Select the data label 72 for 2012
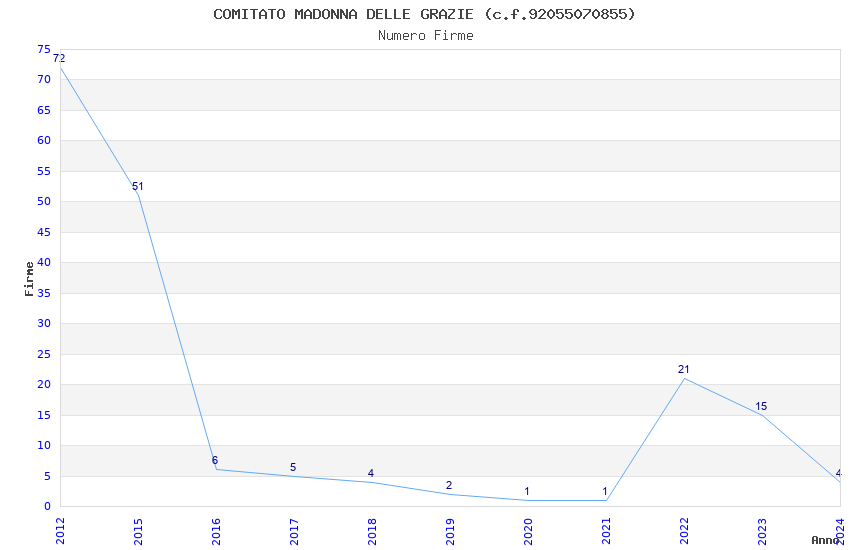Viewport: 850px width, 550px height. click(x=59, y=58)
